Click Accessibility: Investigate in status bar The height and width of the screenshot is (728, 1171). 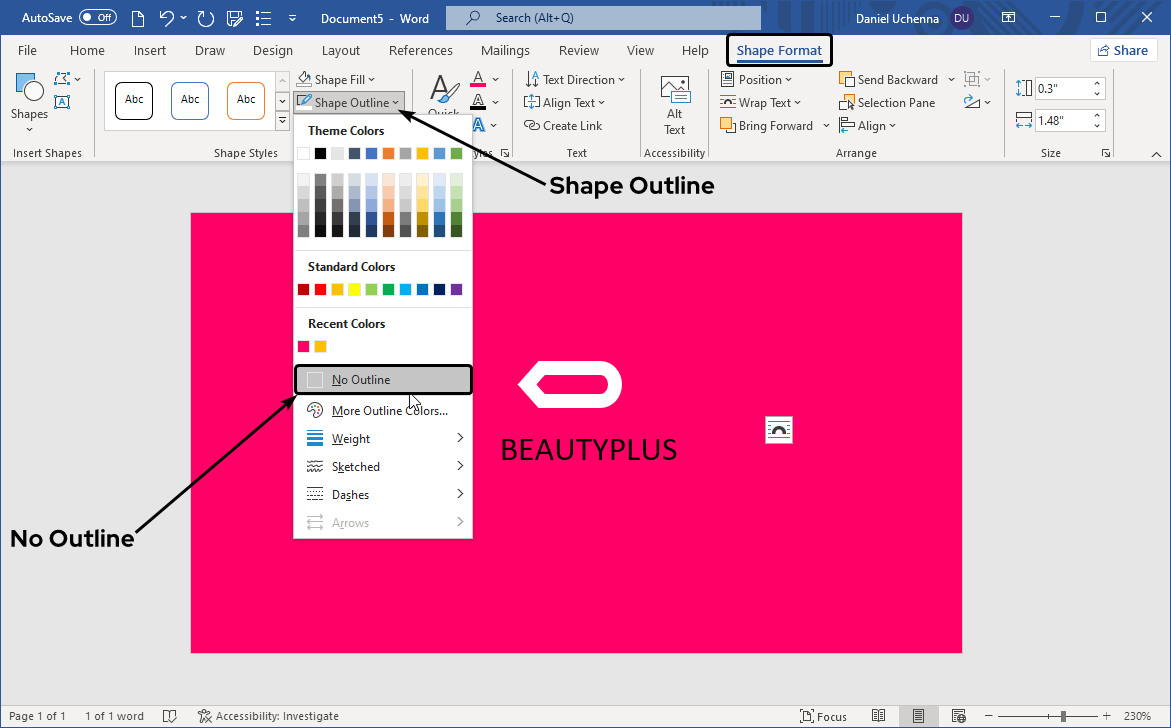pos(268,716)
